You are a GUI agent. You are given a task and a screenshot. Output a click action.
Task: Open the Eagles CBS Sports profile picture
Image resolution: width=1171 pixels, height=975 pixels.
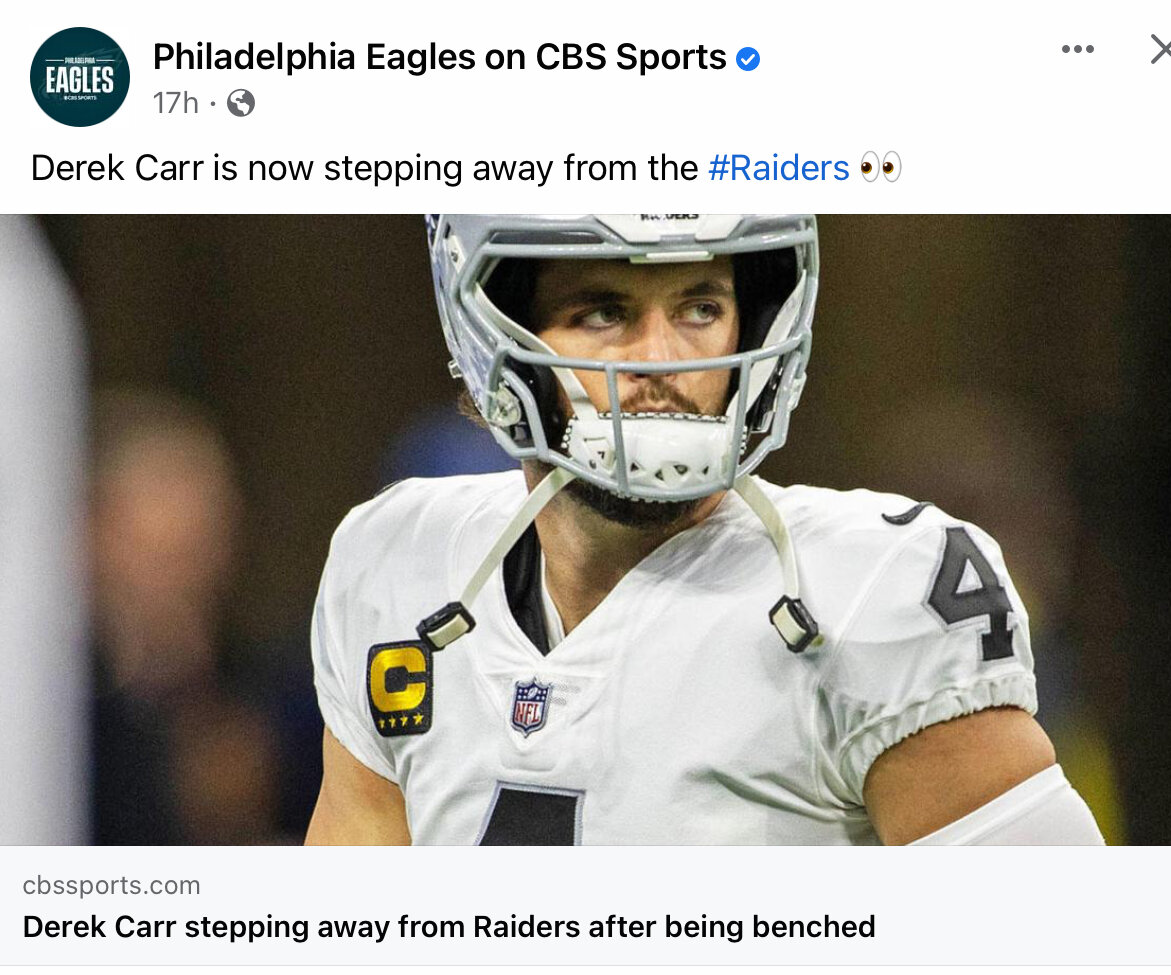click(80, 77)
